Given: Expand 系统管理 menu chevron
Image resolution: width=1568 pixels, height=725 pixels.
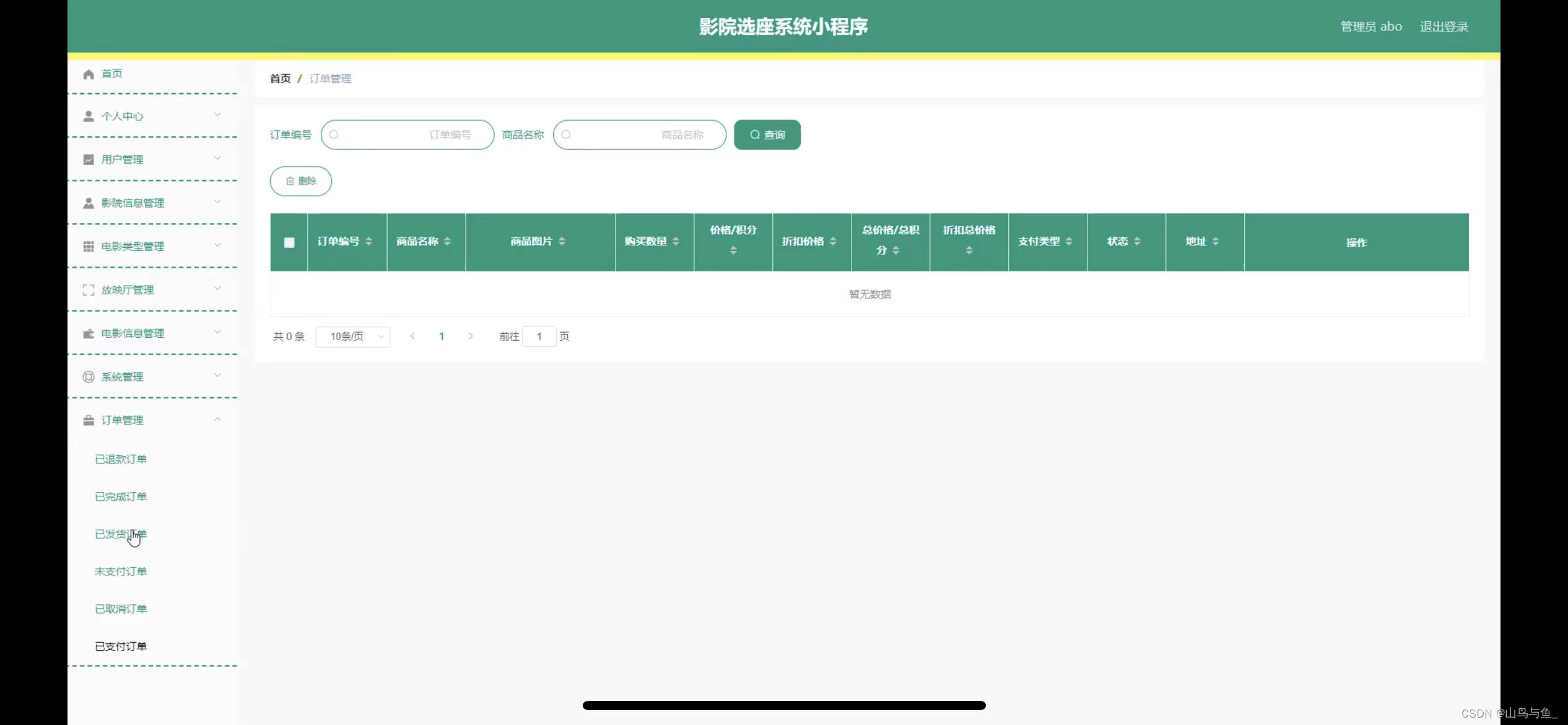Looking at the screenshot, I should click(x=217, y=375).
